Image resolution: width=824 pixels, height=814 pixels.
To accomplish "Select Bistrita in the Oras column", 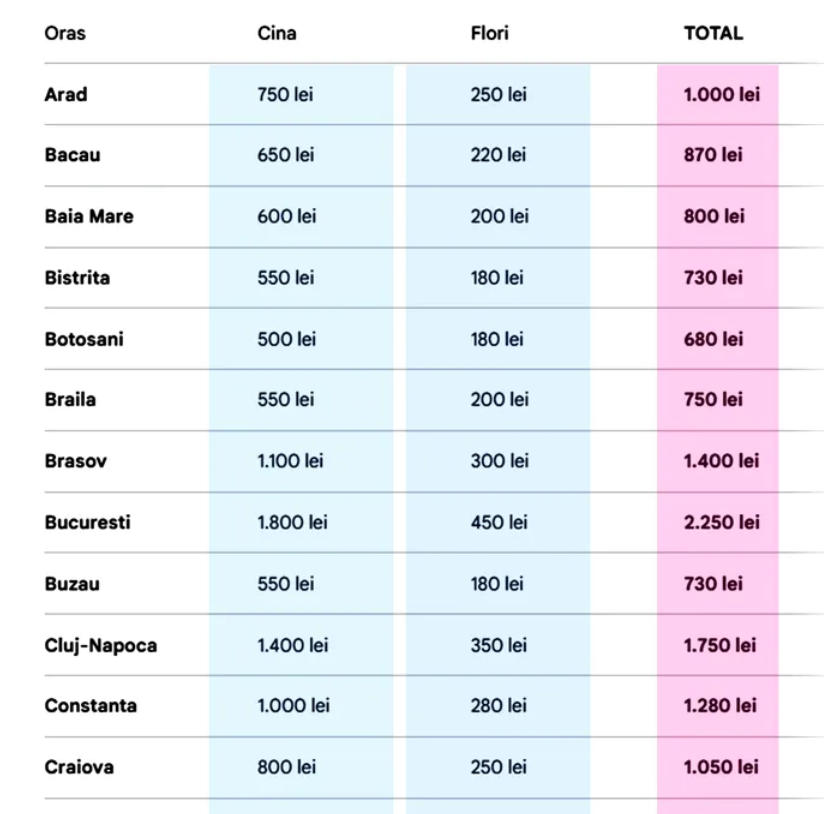I will (77, 277).
